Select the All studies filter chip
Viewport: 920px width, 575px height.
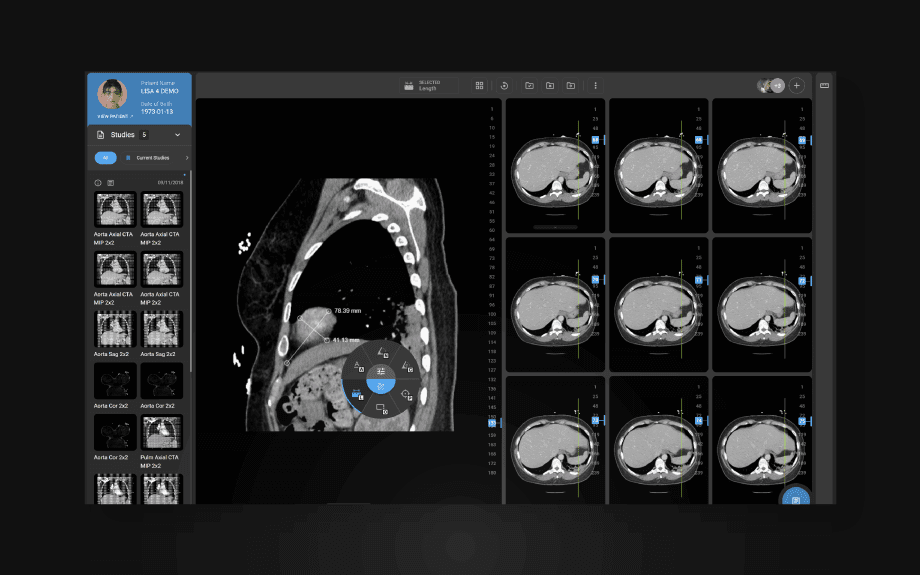coord(106,158)
